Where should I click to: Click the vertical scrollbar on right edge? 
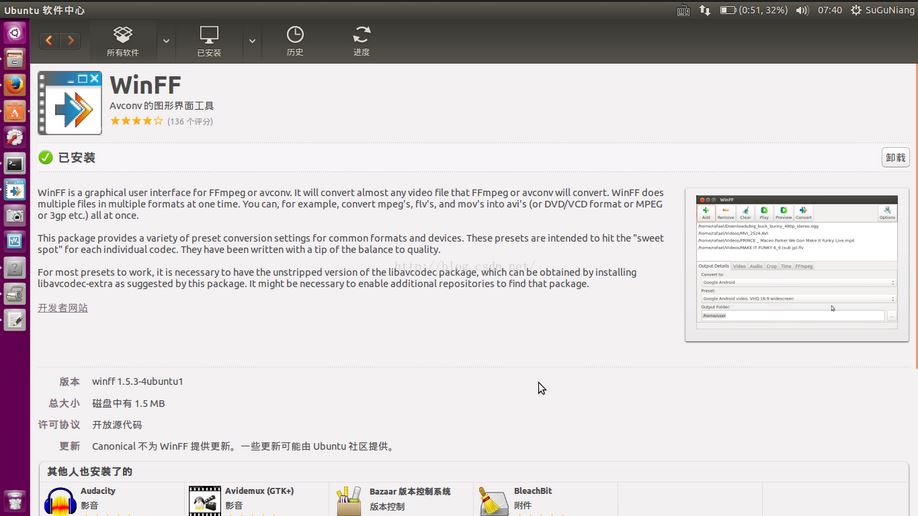click(x=915, y=217)
